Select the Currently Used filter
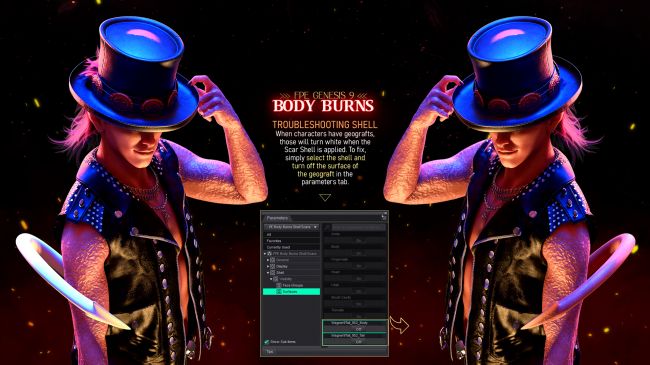 (291, 247)
